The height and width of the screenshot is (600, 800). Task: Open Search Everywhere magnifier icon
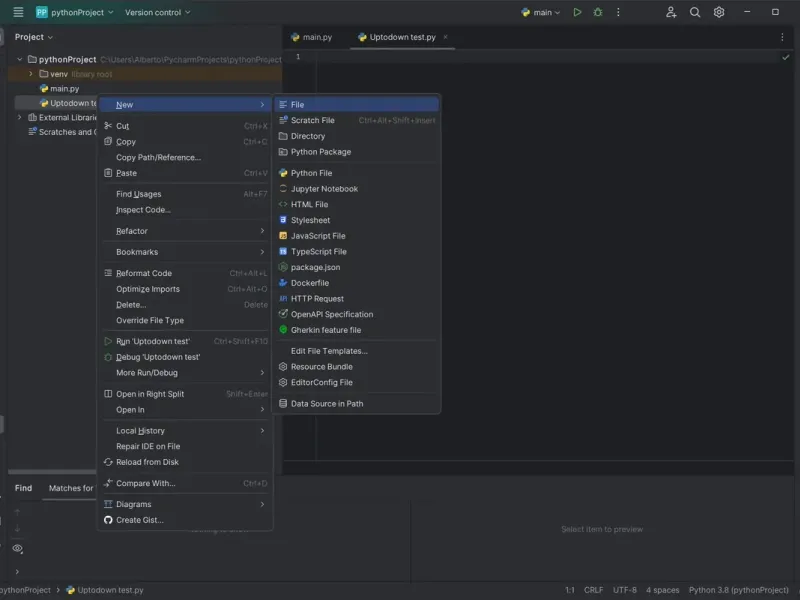[695, 12]
